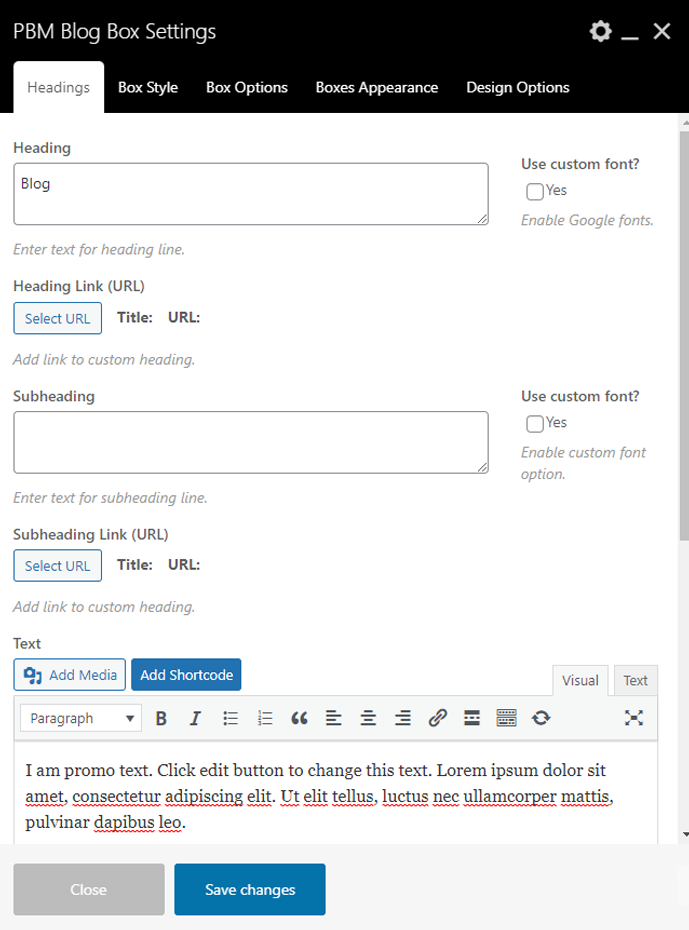The height and width of the screenshot is (930, 689).
Task: Open the Design Options tab
Action: point(517,88)
